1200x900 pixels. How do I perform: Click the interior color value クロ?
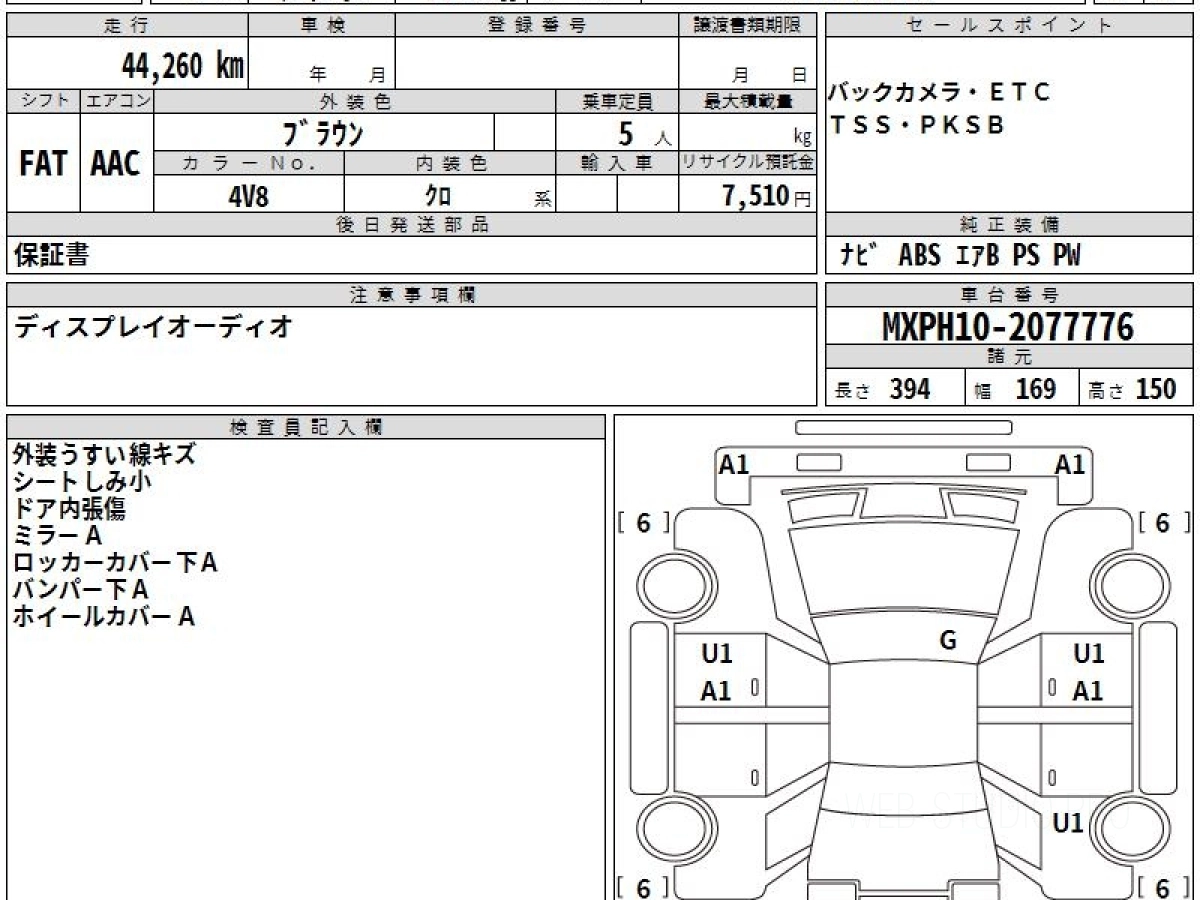[437, 195]
